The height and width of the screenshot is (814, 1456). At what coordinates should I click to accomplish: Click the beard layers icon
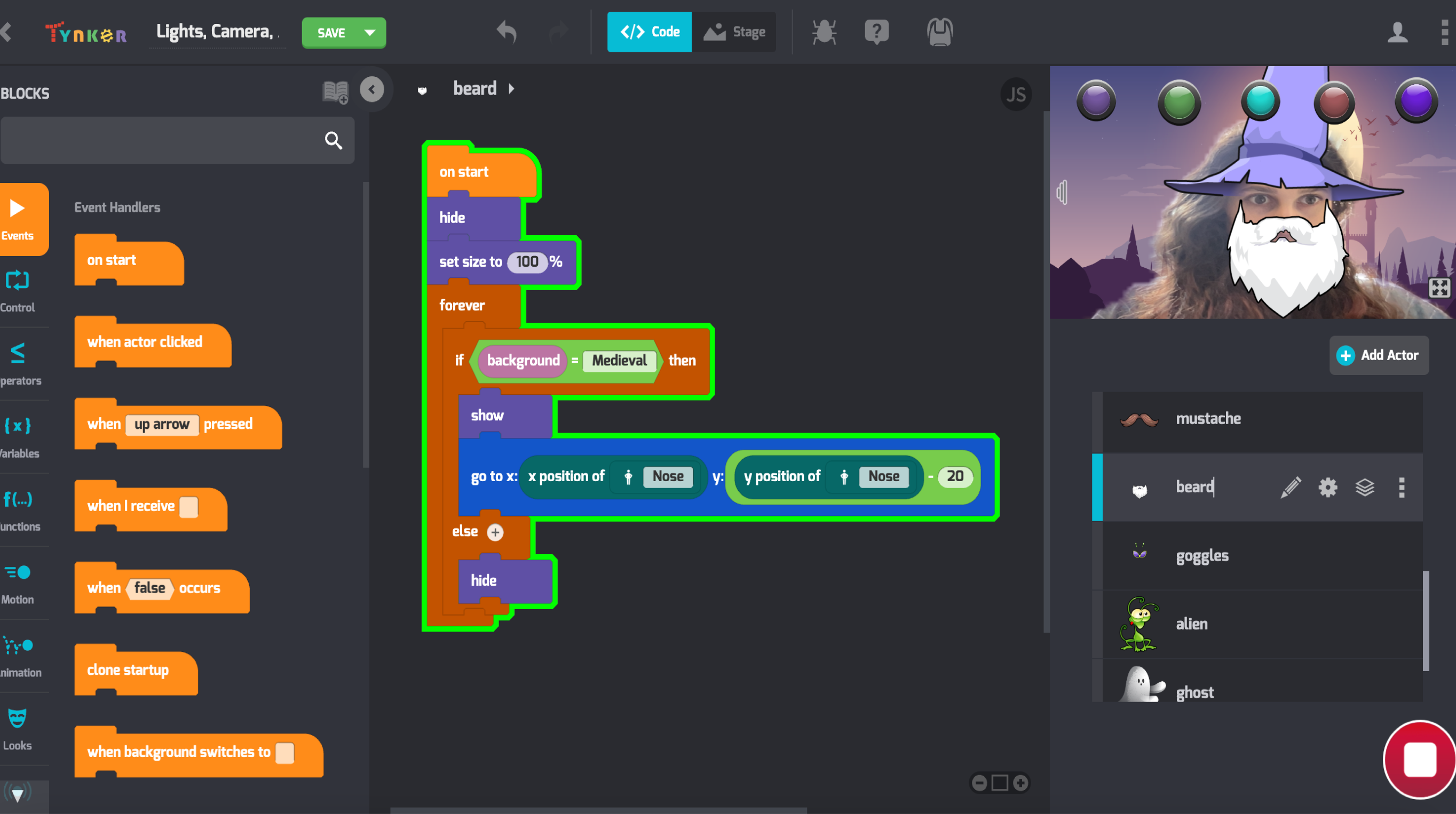pyautogui.click(x=1364, y=487)
